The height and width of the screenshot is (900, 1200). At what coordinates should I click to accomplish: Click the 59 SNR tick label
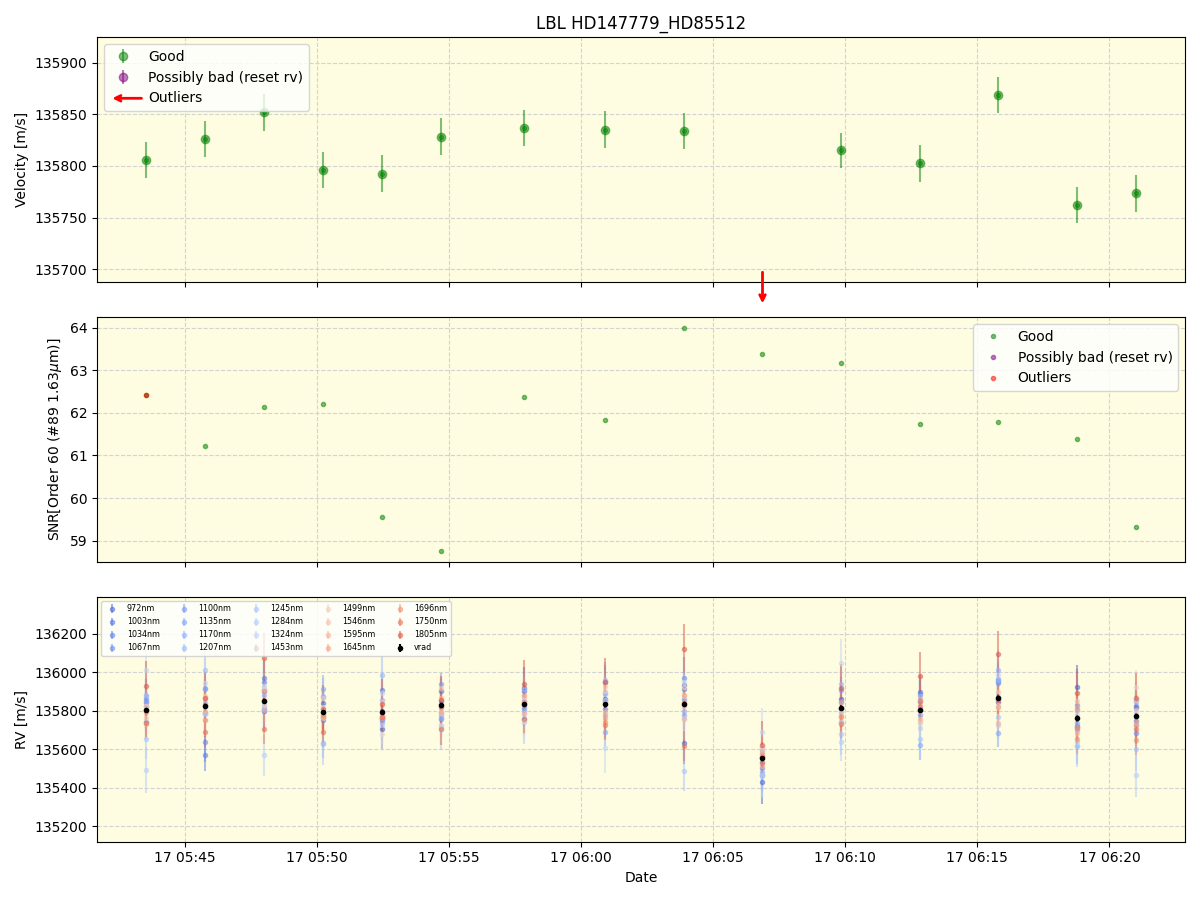[x=80, y=541]
